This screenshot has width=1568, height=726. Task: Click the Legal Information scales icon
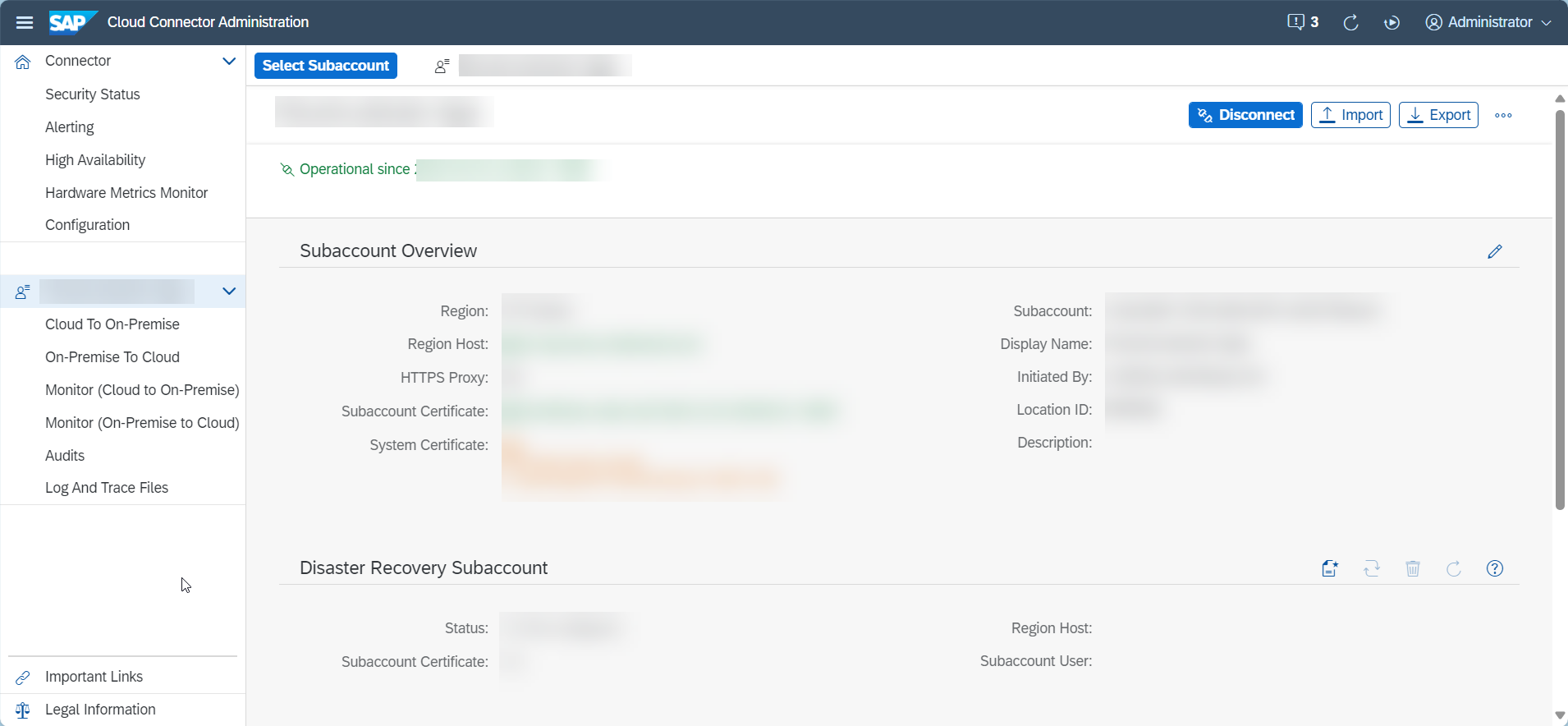tap(23, 710)
